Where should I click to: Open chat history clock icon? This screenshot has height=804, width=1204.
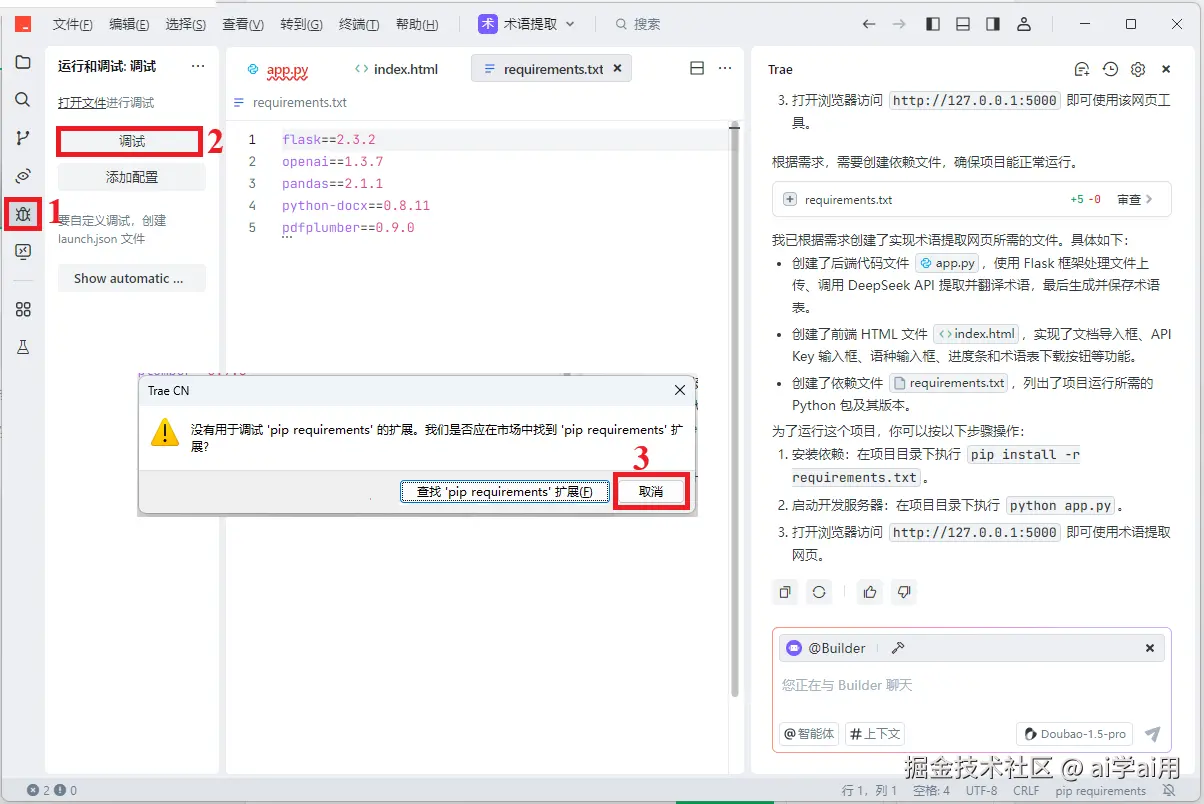click(1110, 69)
